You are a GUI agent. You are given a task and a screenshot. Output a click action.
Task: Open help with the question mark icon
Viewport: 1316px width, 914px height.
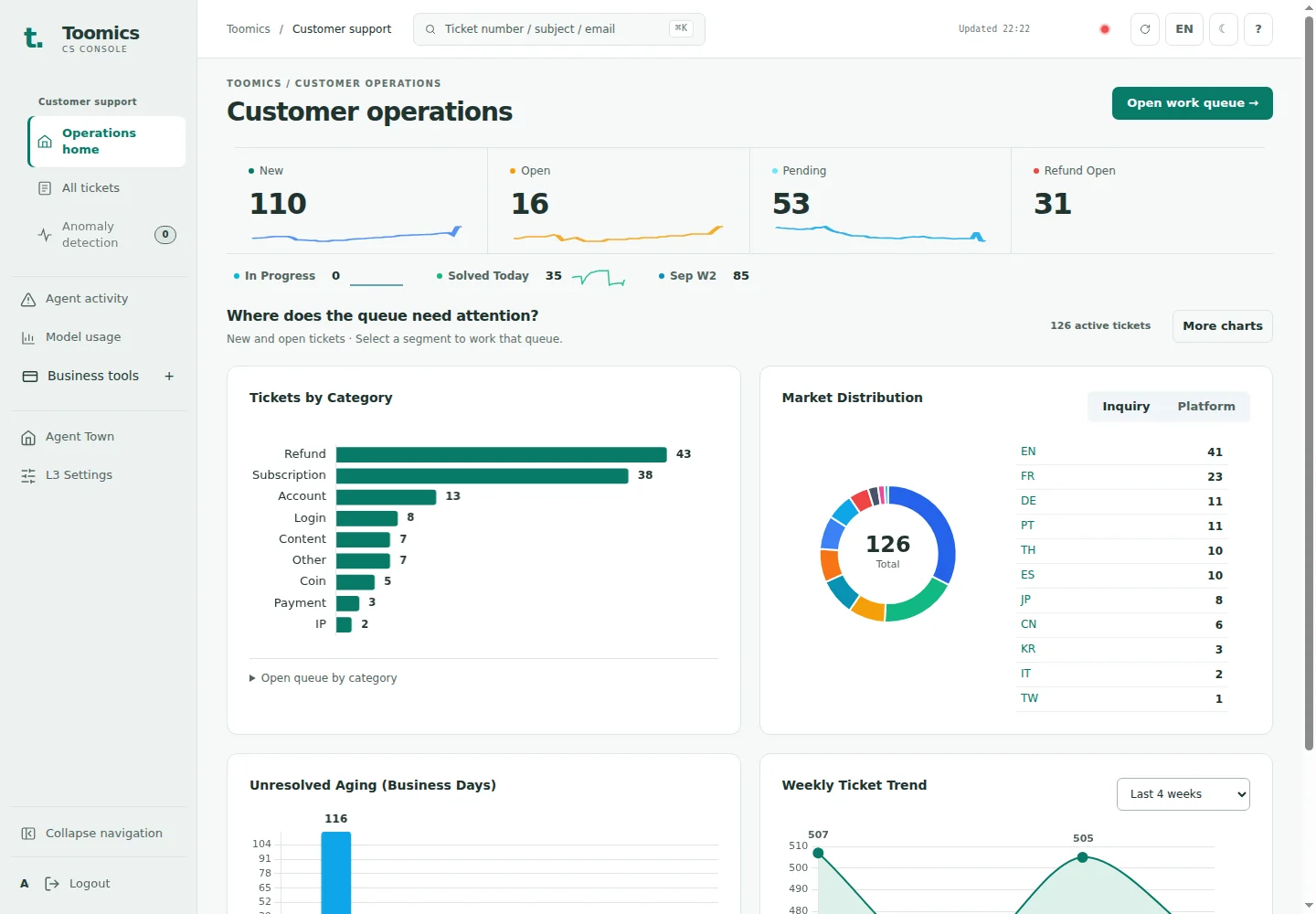[x=1258, y=29]
